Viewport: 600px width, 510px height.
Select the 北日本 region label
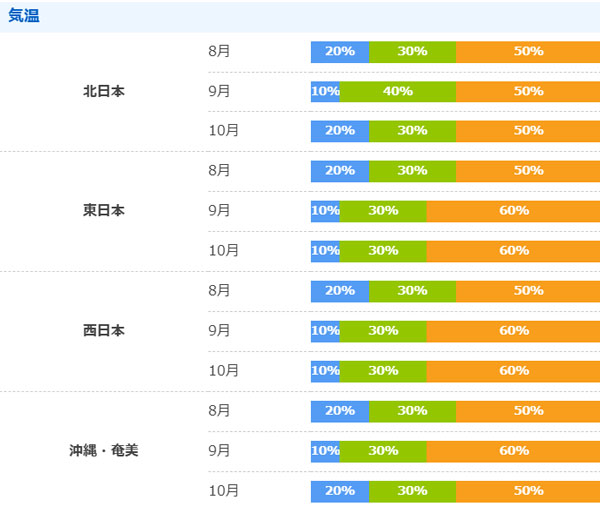click(x=104, y=91)
